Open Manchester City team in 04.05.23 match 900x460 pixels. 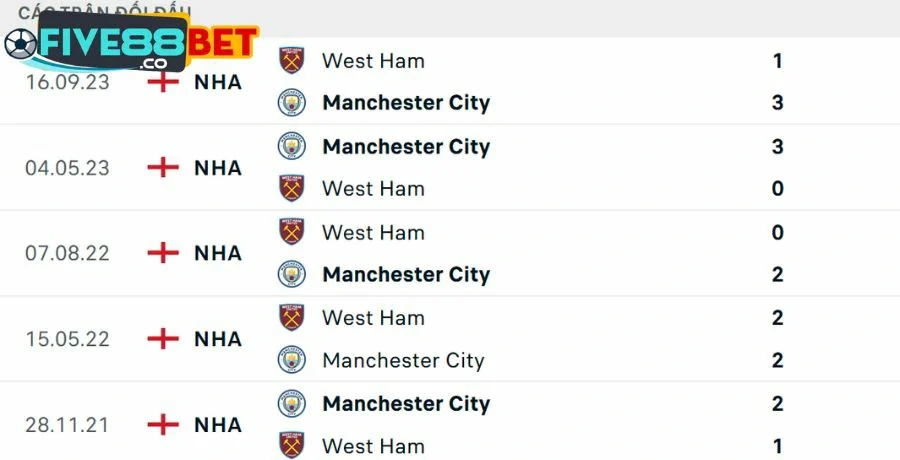(x=406, y=147)
